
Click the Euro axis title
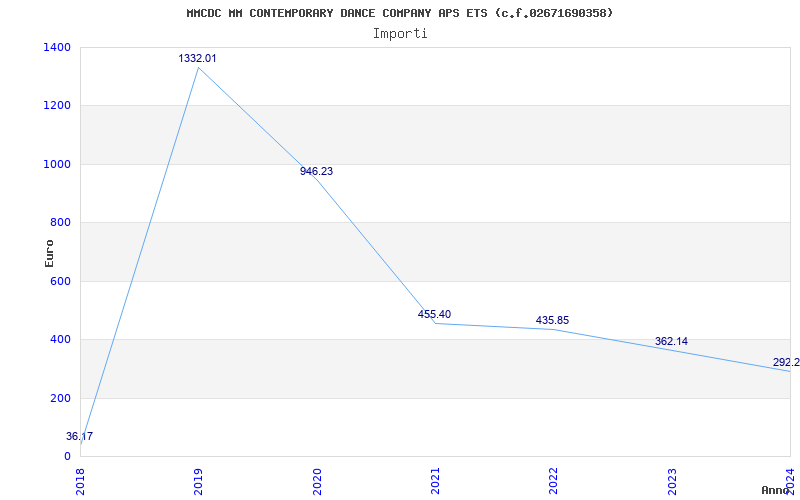tap(49, 254)
